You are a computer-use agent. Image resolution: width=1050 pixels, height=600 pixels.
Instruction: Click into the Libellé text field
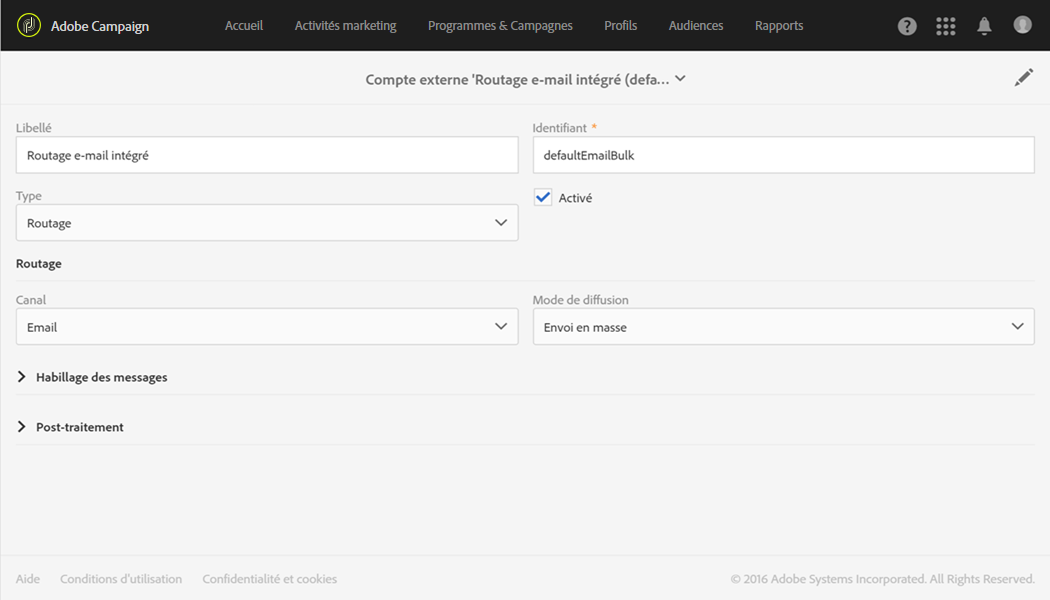267,155
